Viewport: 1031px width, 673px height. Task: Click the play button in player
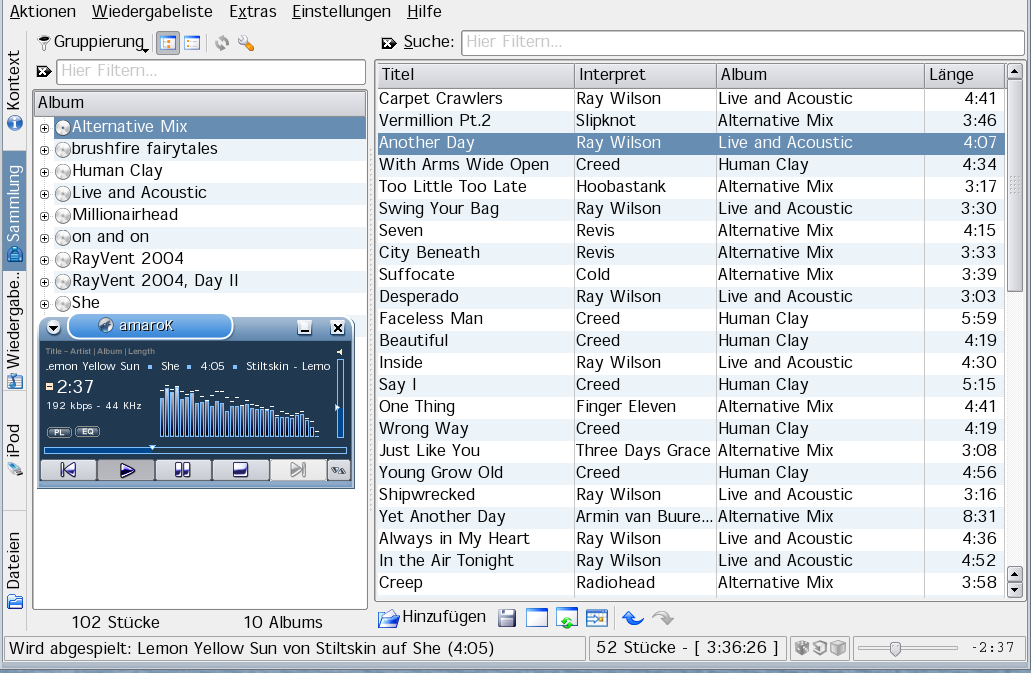point(126,470)
